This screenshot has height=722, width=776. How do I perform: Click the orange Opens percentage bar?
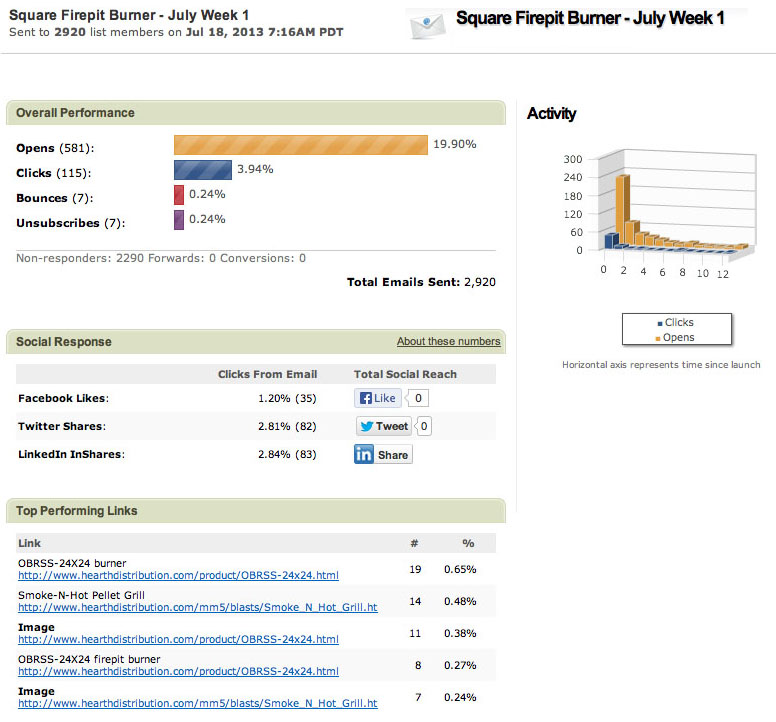coord(301,145)
